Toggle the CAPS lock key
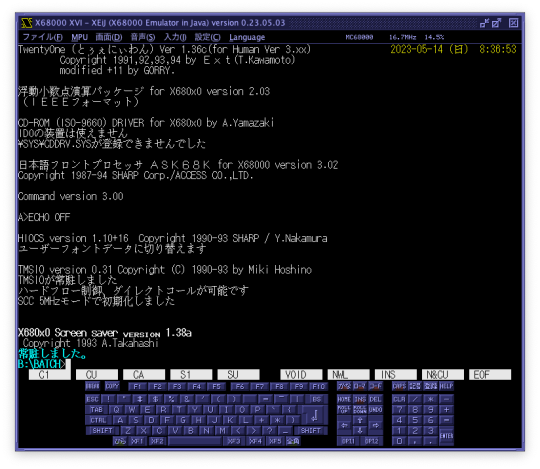Viewport: 540px width, 469px height. point(399,386)
